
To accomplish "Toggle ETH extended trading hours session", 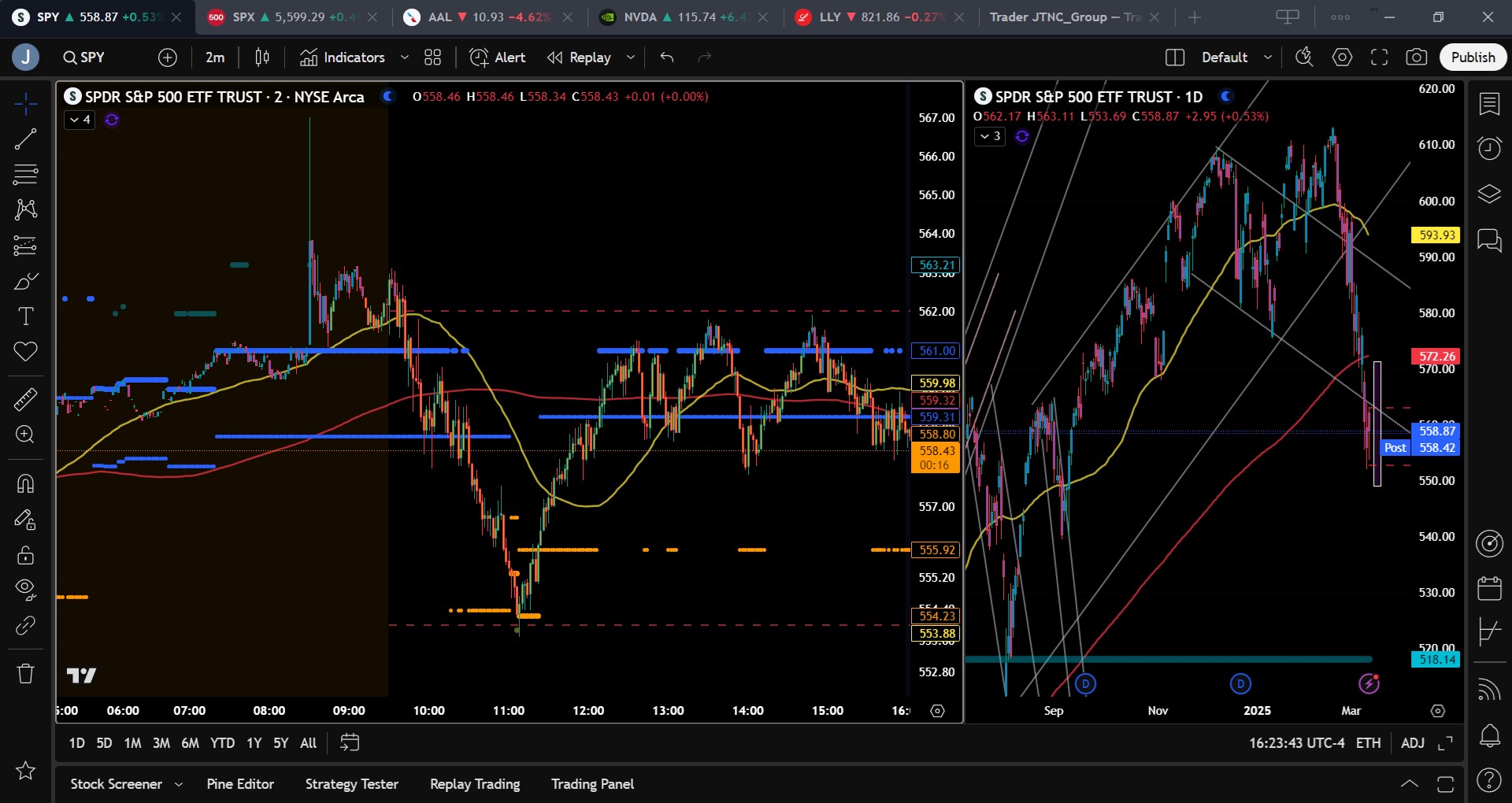I will click(x=1368, y=743).
